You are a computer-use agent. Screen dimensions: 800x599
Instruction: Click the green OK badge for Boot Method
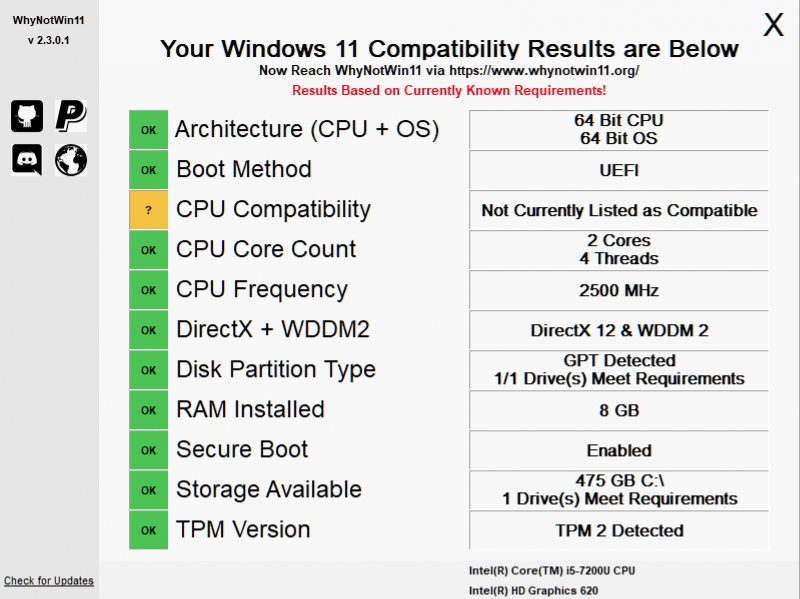tap(148, 170)
